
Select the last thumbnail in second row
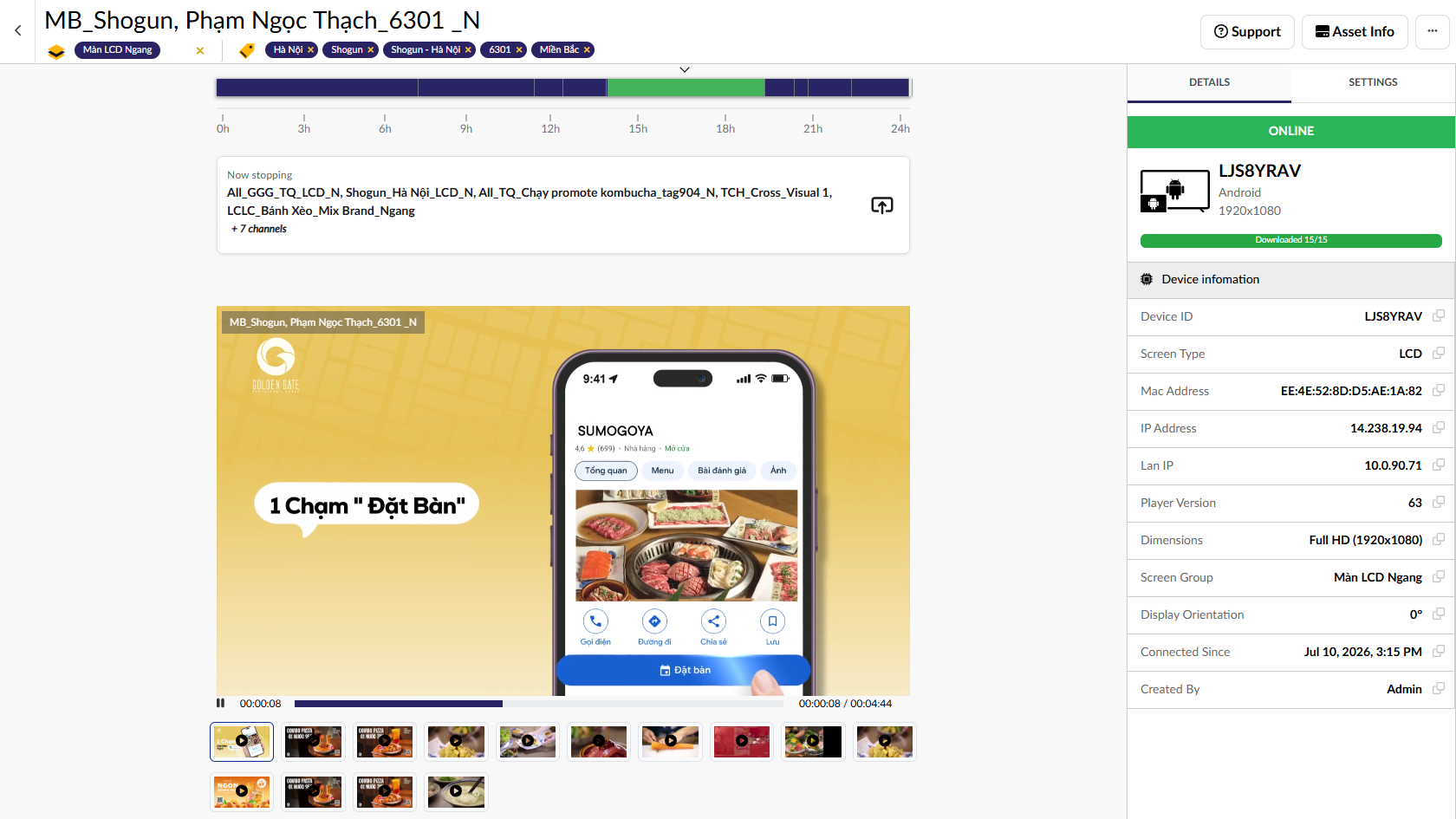(456, 791)
